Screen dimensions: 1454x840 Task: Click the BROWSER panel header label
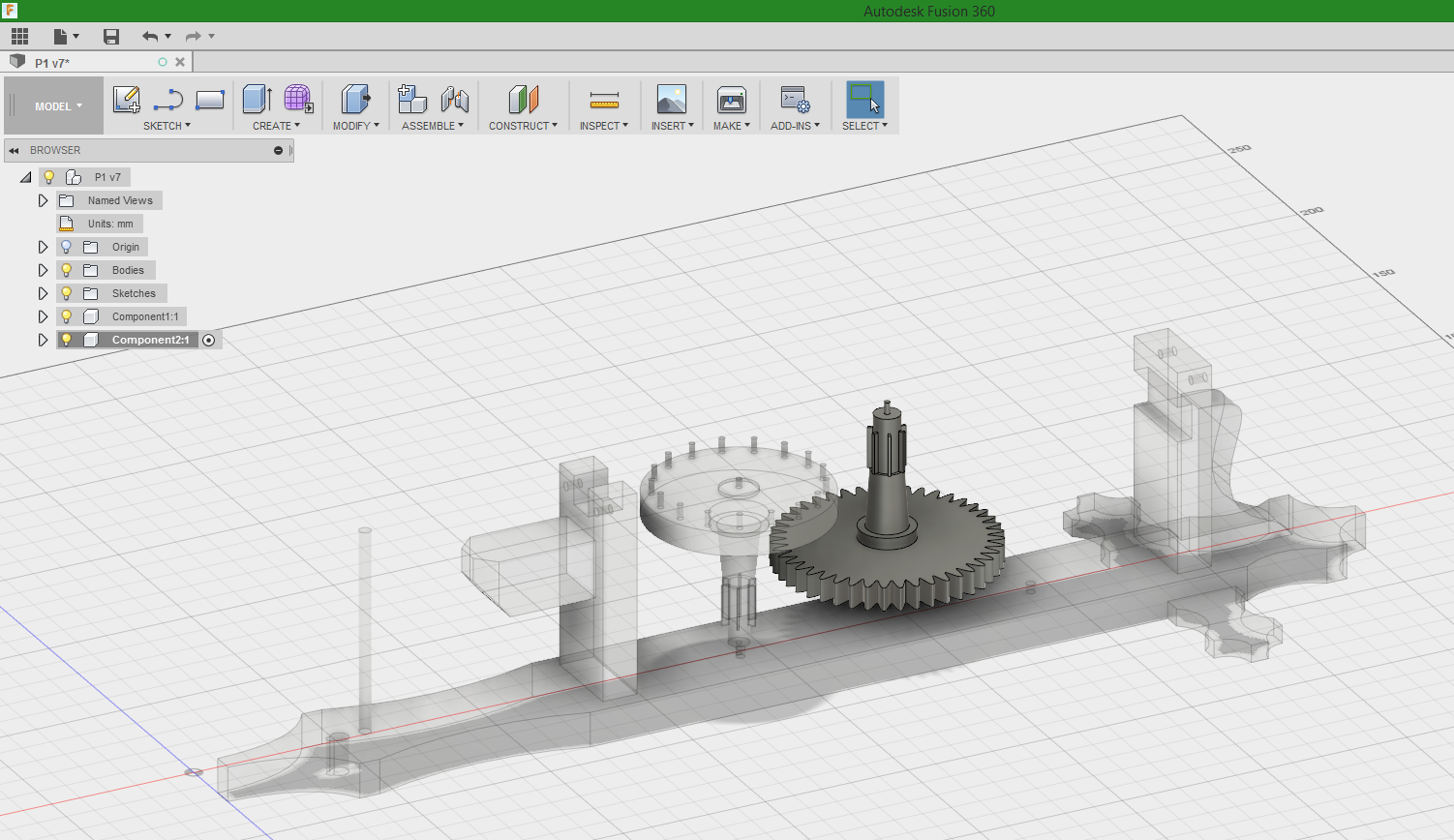(55, 150)
